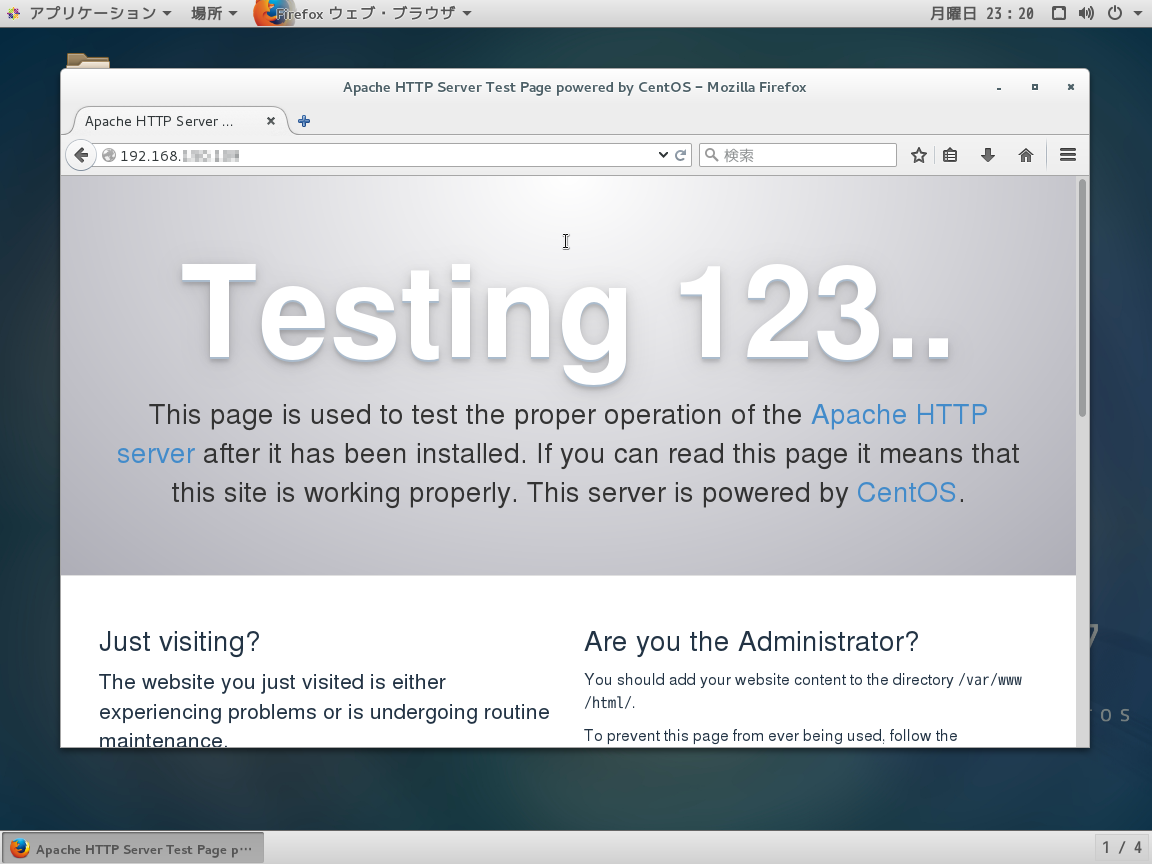The width and height of the screenshot is (1152, 864).
Task: Click the 1 / 4 workspace switcher
Action: 1122,849
